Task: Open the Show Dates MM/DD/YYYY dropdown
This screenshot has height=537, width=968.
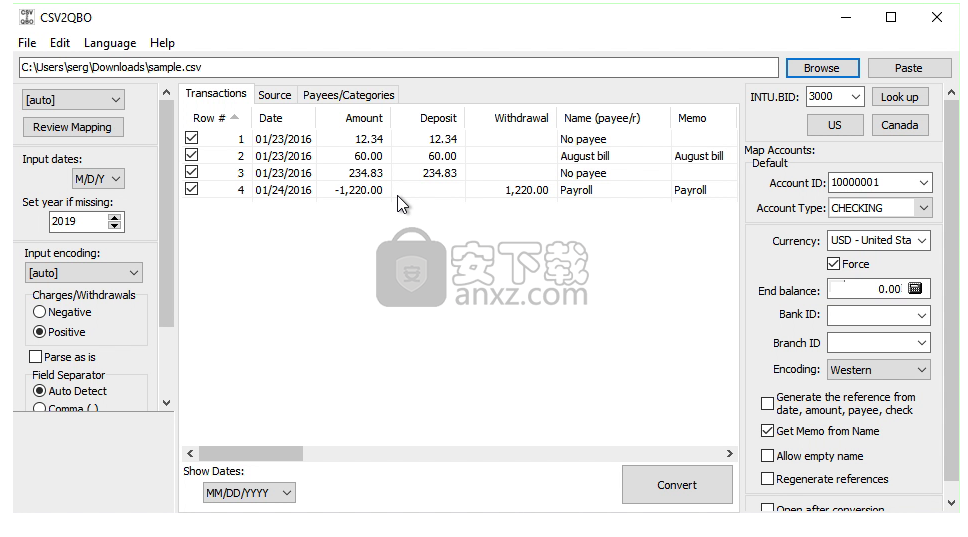Action: [x=249, y=493]
